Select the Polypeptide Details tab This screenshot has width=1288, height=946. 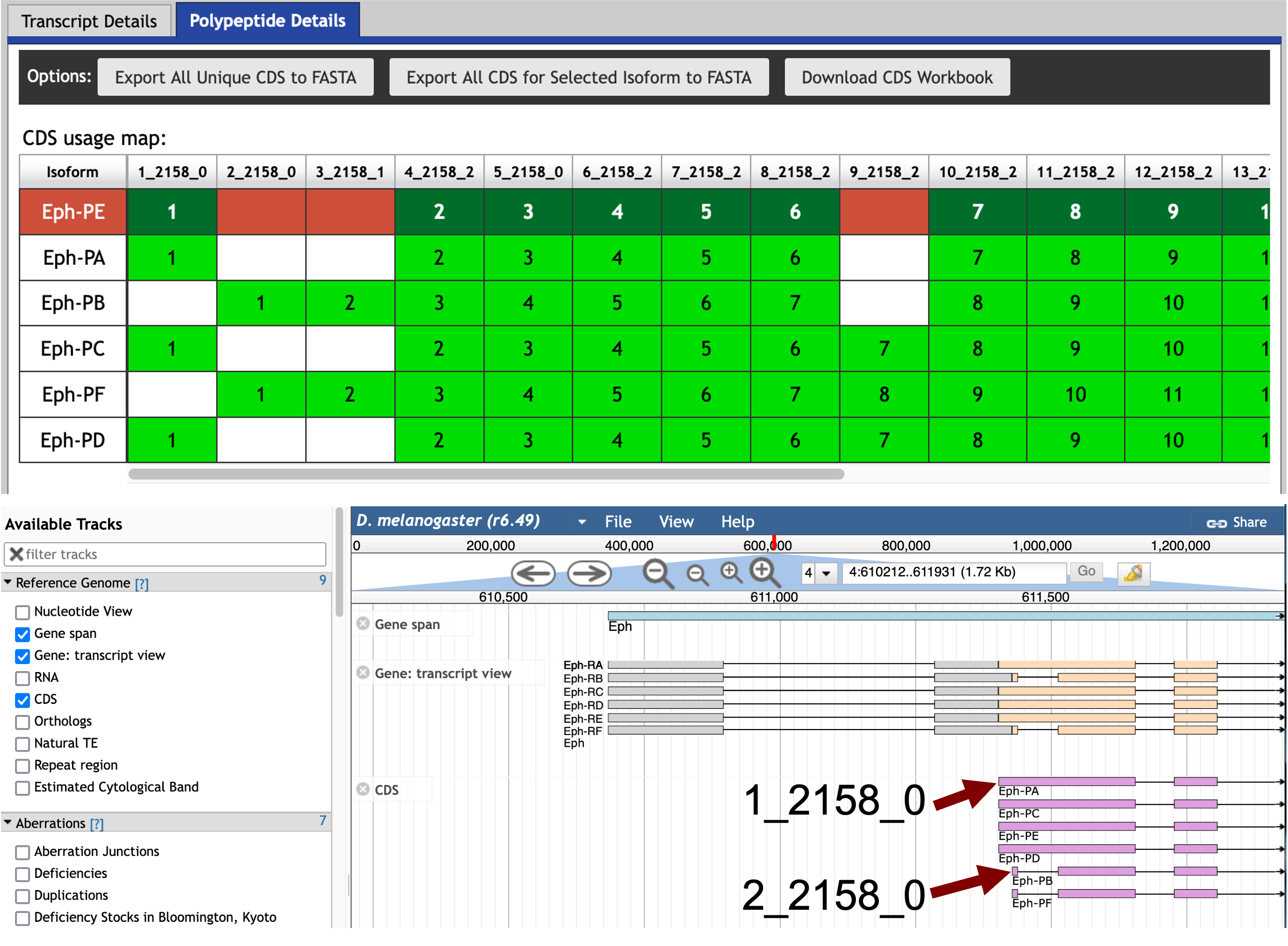pos(267,21)
